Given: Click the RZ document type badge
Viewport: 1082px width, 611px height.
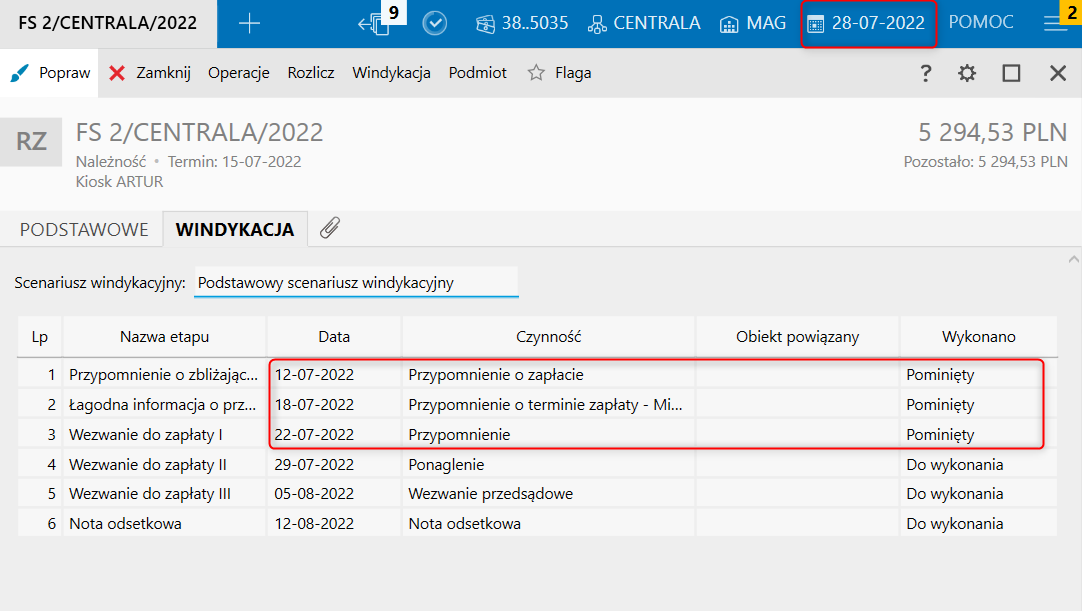Looking at the screenshot, I should tap(31, 142).
